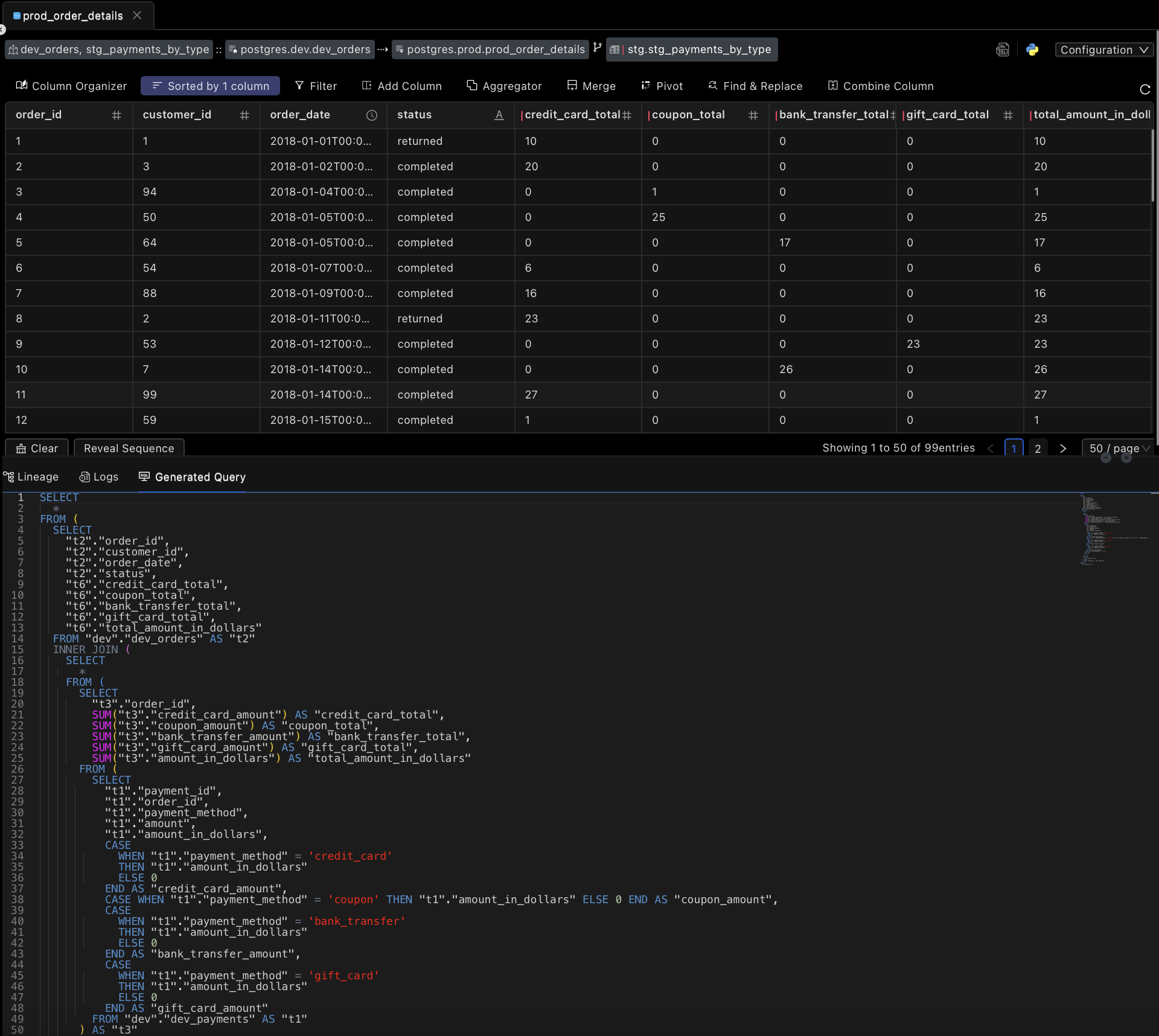Open the SQL script icon near Configuration
Image resolution: width=1159 pixels, height=1036 pixels.
(x=1003, y=50)
